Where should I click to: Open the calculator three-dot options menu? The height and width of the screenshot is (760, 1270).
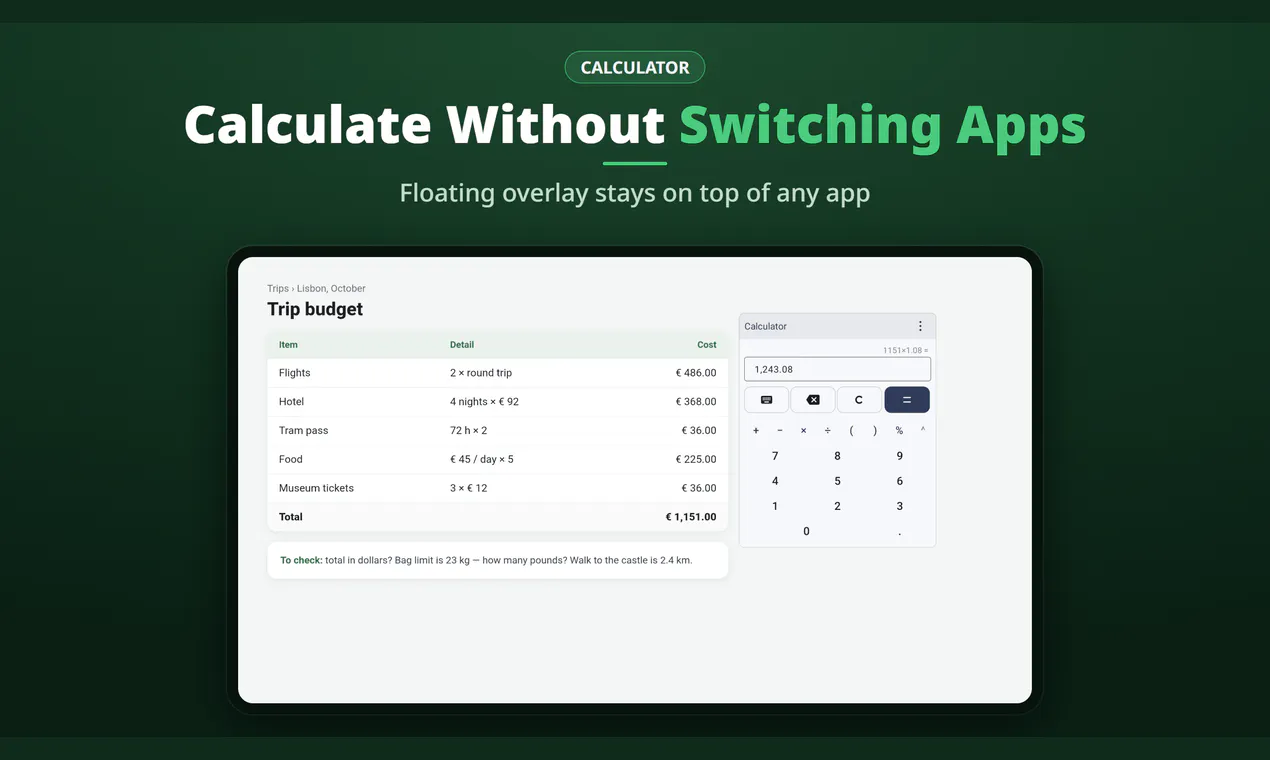(920, 326)
